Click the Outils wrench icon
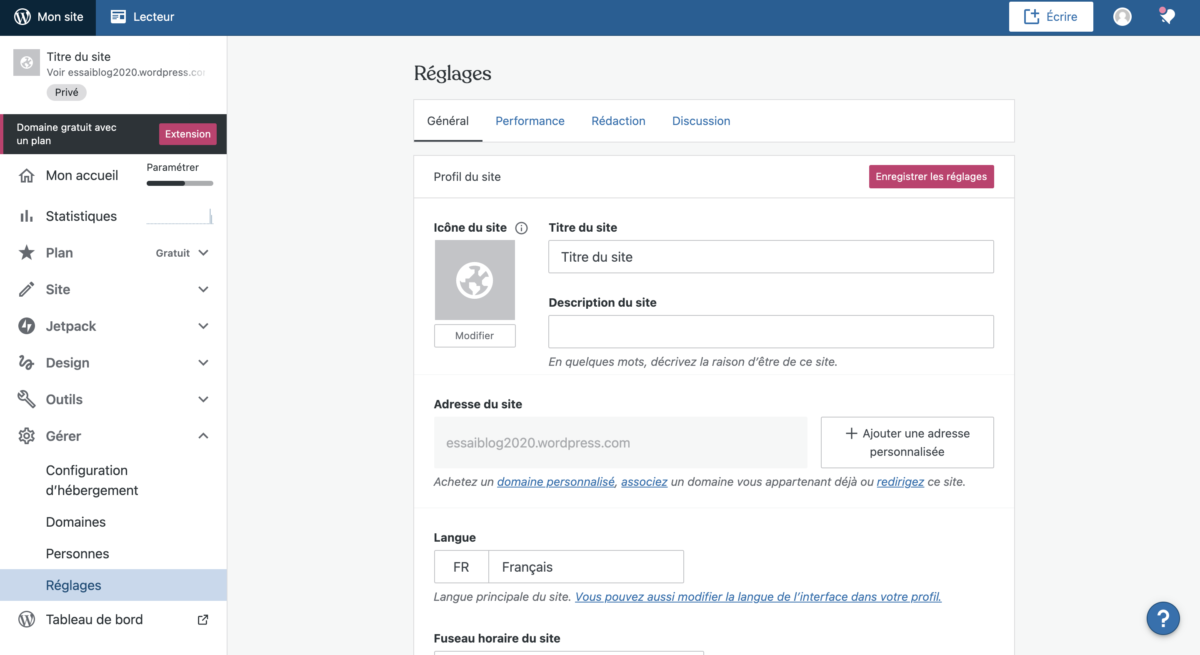The height and width of the screenshot is (655, 1200). 27,400
